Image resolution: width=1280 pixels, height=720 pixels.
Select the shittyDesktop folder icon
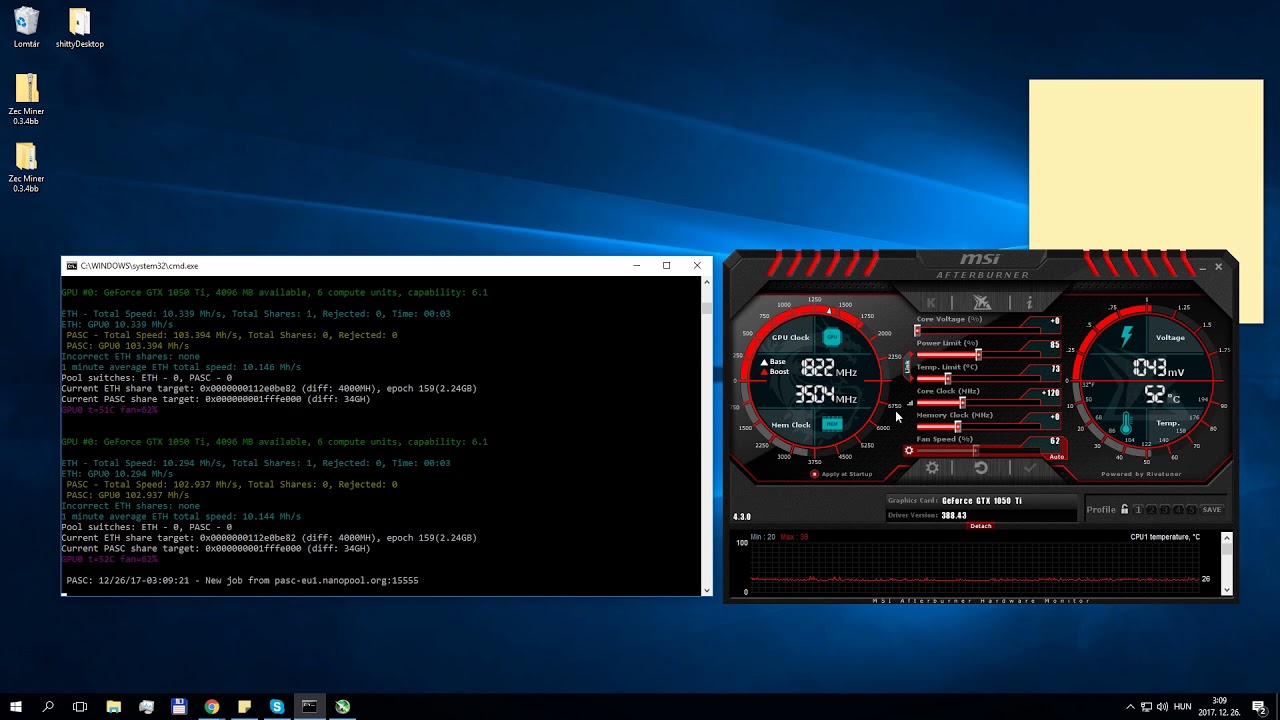tap(80, 28)
